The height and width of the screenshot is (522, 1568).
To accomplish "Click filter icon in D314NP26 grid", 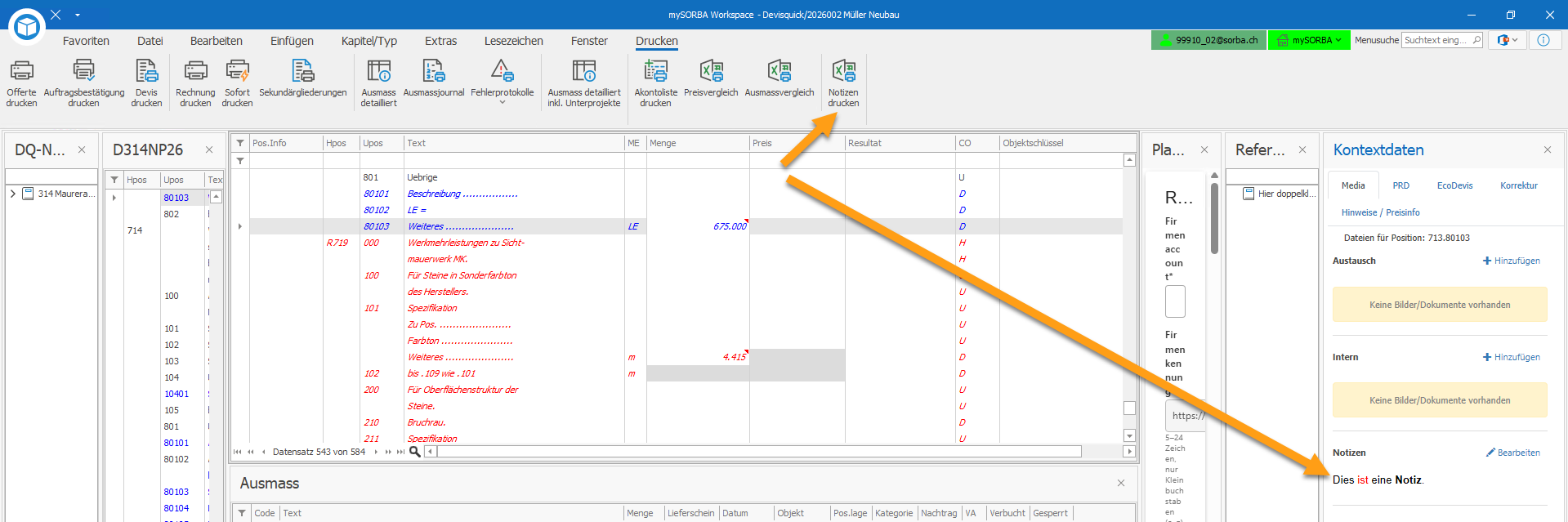I will pyautogui.click(x=114, y=180).
